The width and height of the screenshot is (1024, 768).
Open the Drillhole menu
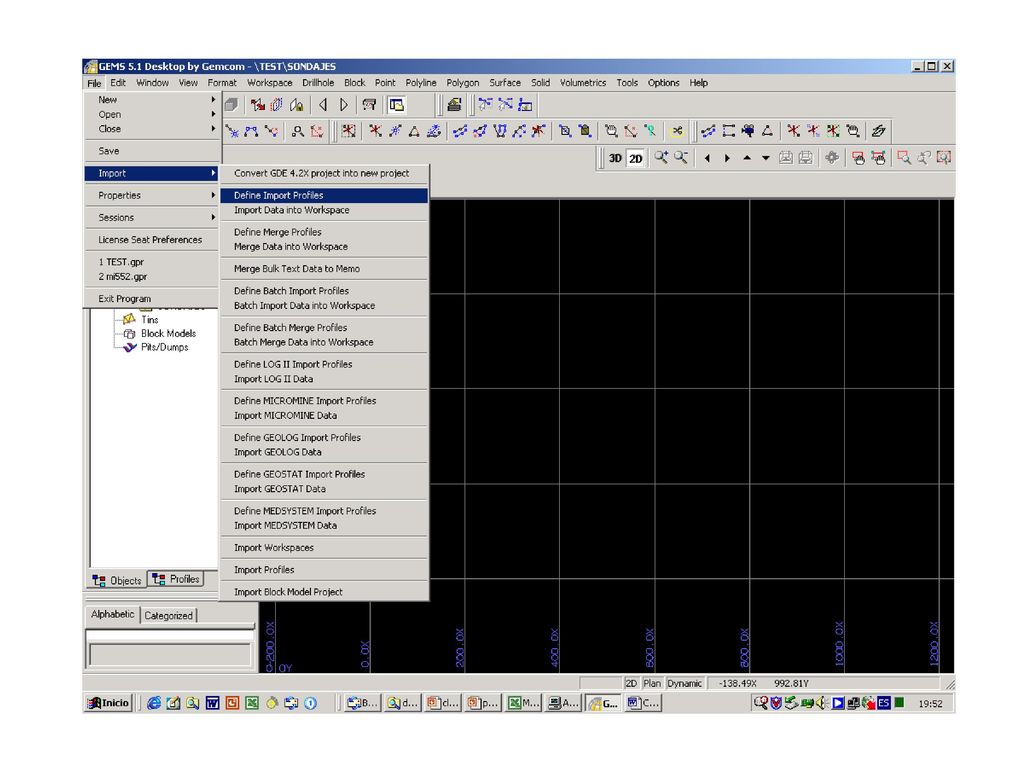[x=318, y=83]
